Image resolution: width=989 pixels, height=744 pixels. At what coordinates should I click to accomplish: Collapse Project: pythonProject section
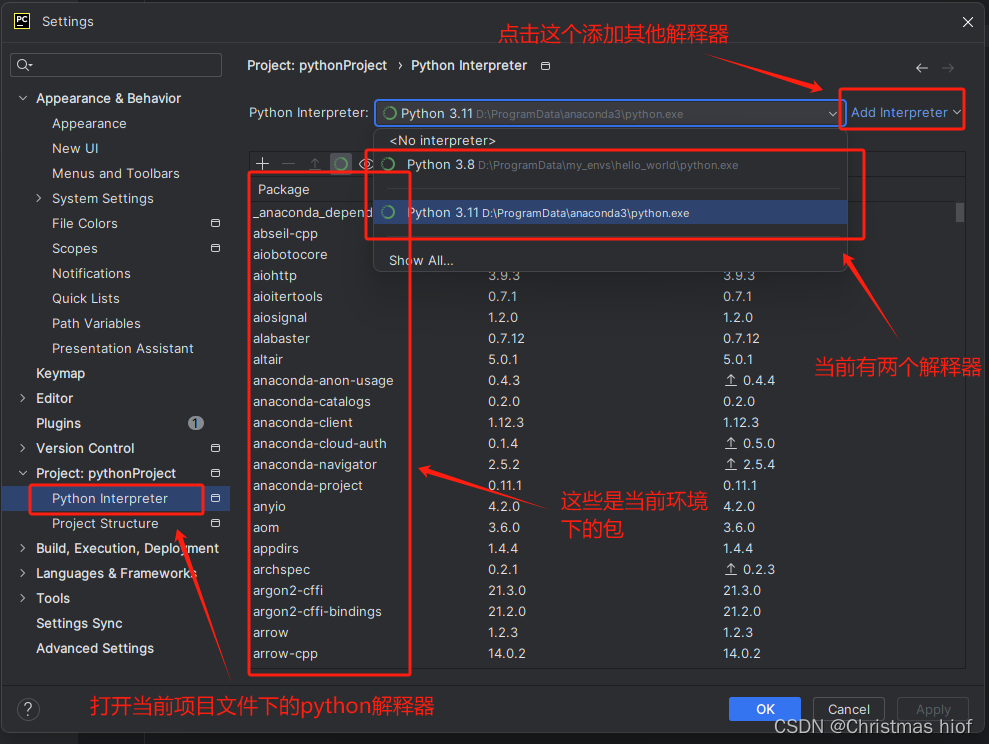pos(23,473)
